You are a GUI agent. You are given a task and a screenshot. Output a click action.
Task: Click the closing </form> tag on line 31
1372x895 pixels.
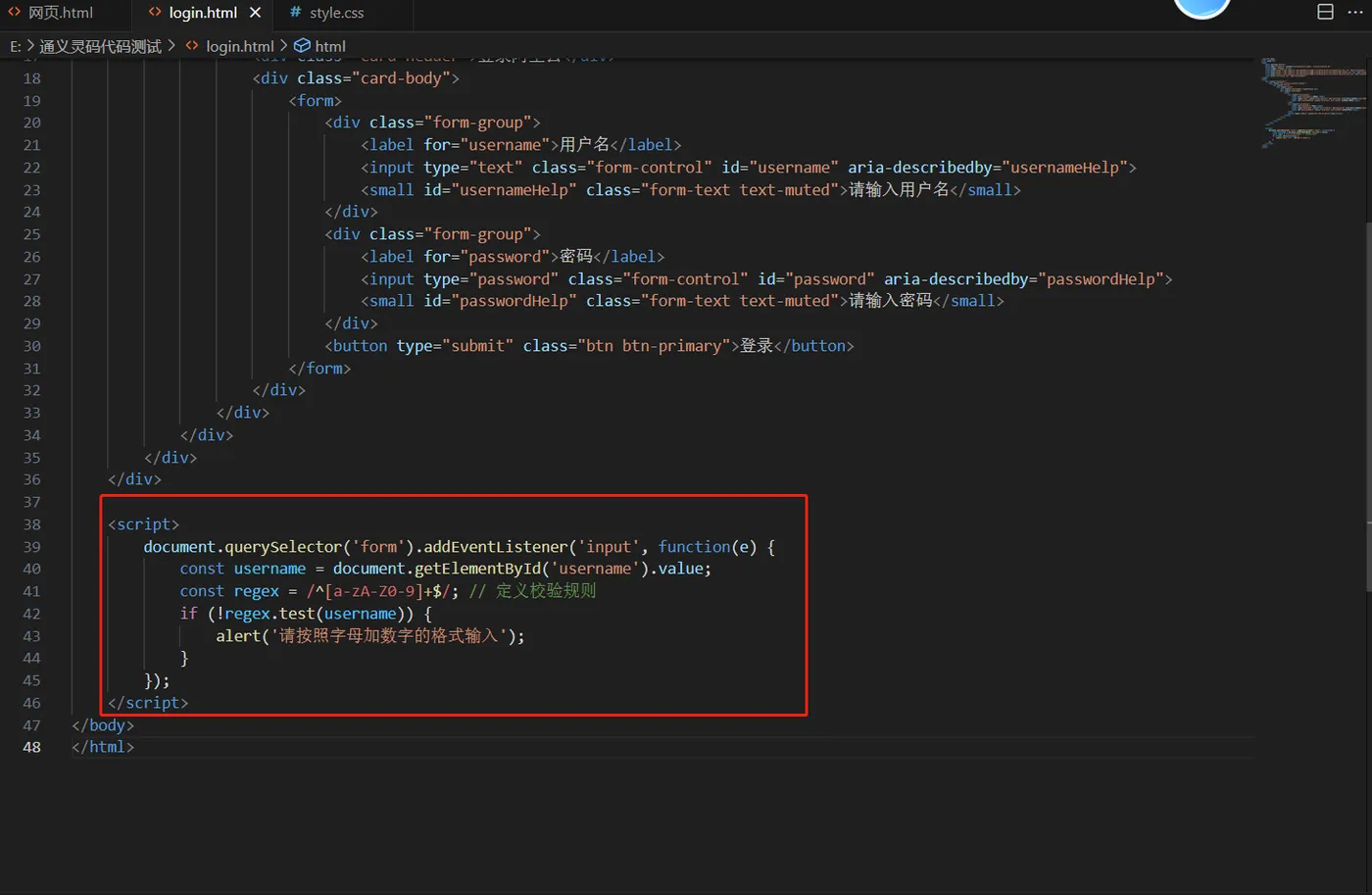[x=319, y=369]
